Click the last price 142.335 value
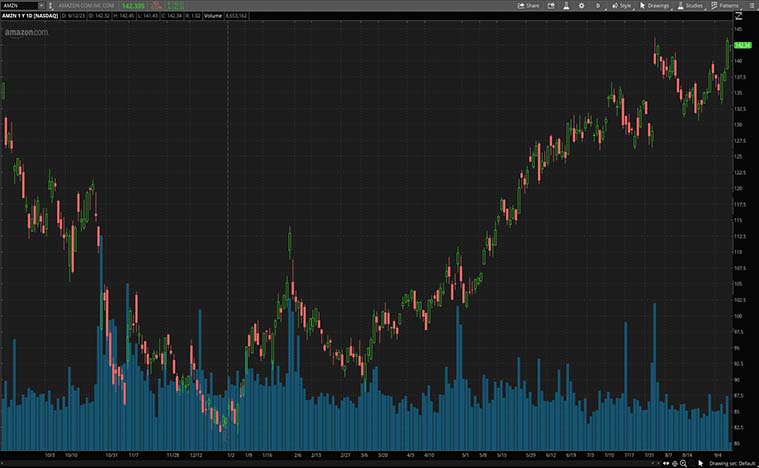Viewport: 759px width, 468px height. 133,6
